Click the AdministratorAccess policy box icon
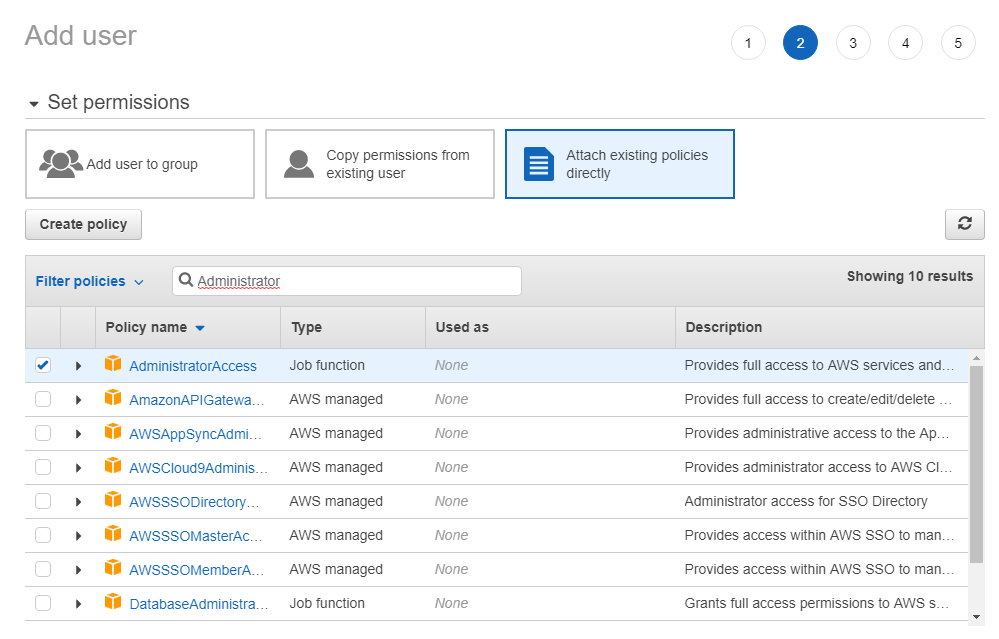This screenshot has height=639, width=999. [x=113, y=364]
